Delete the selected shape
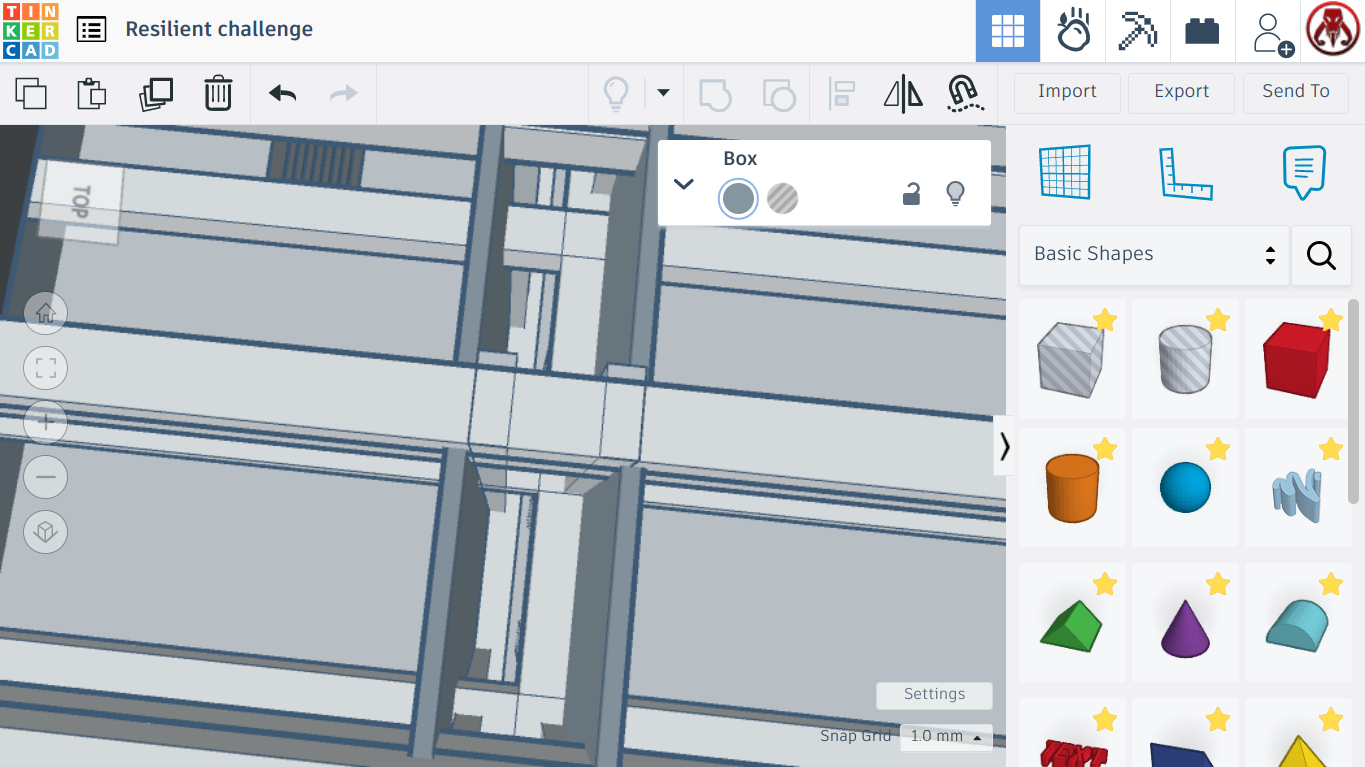This screenshot has width=1365, height=767. [x=218, y=93]
